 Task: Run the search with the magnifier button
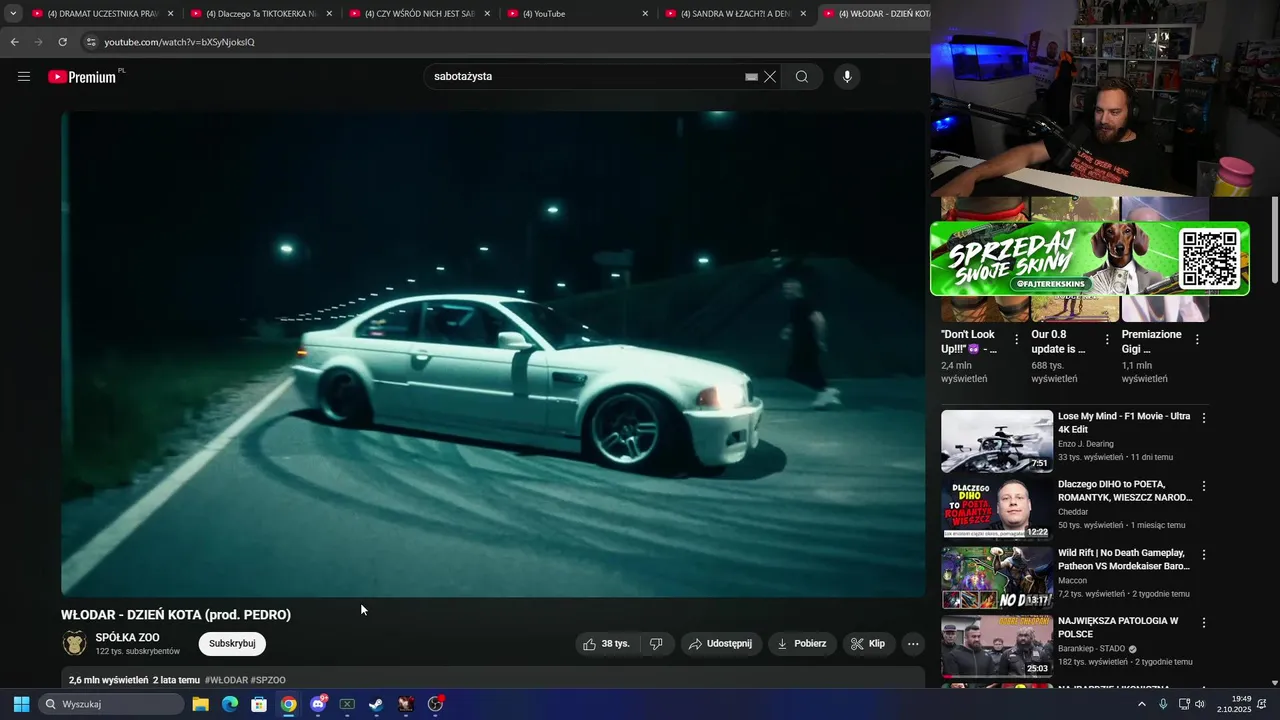pos(802,77)
